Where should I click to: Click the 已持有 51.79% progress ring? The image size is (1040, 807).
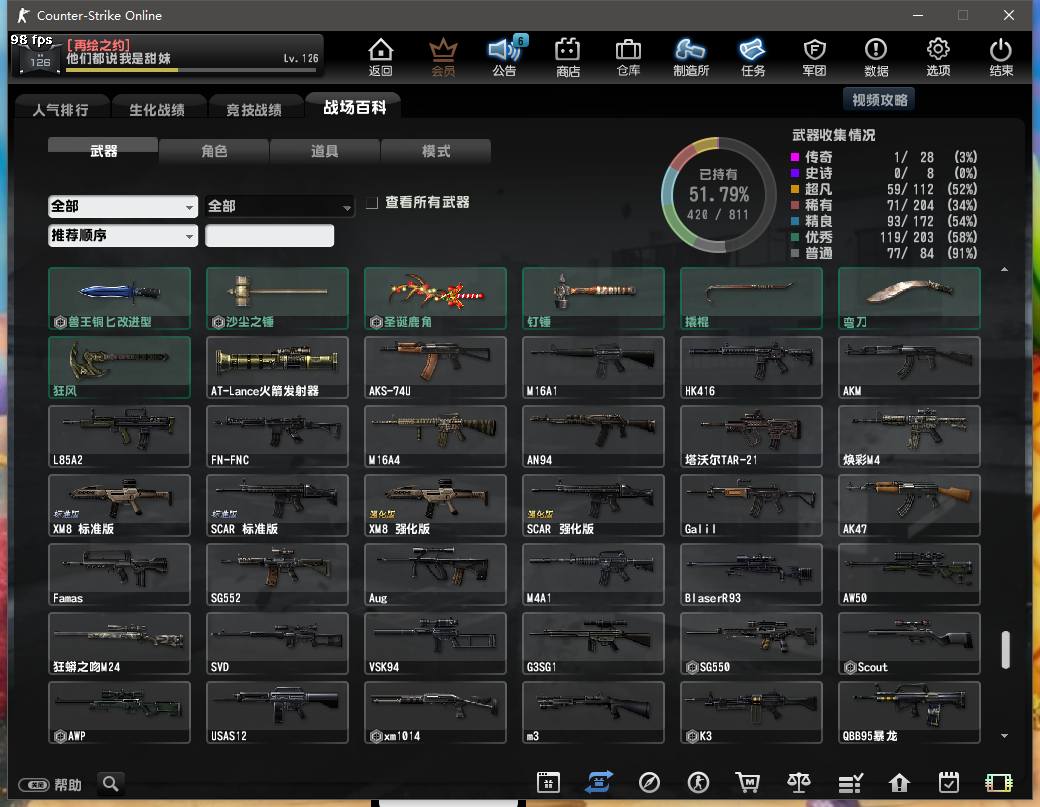(719, 195)
